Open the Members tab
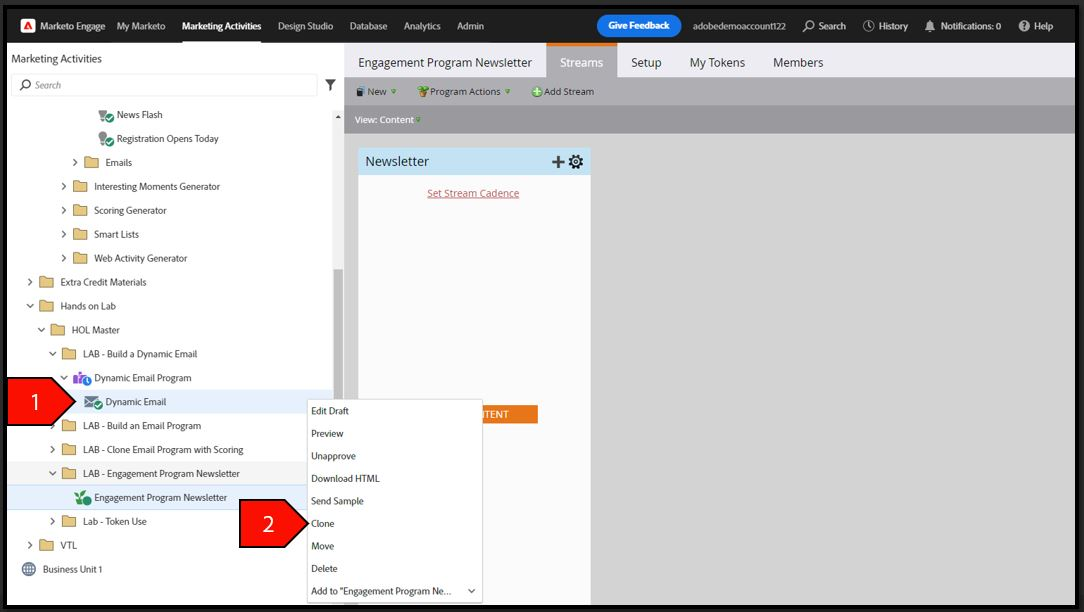The image size is (1084, 612). click(798, 63)
